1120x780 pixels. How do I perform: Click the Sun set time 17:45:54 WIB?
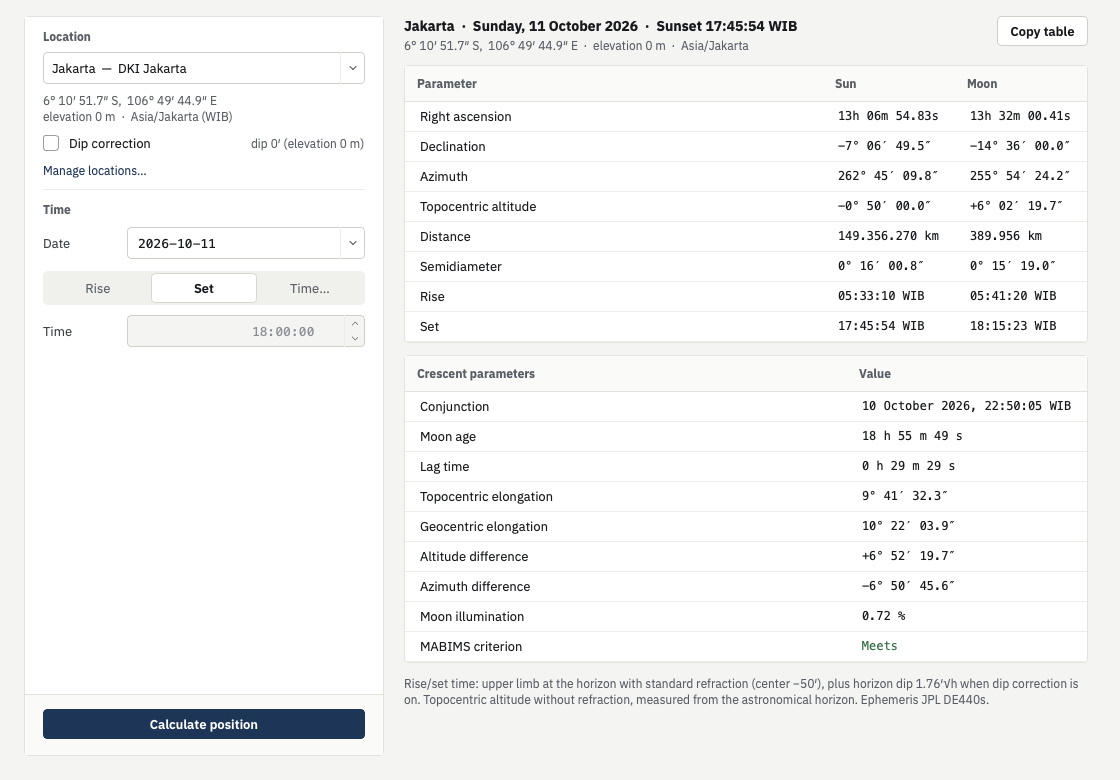click(x=881, y=326)
